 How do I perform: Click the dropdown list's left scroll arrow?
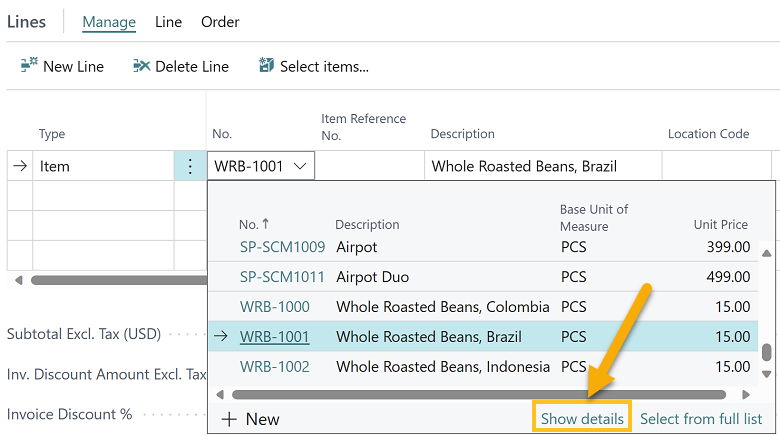tap(219, 395)
